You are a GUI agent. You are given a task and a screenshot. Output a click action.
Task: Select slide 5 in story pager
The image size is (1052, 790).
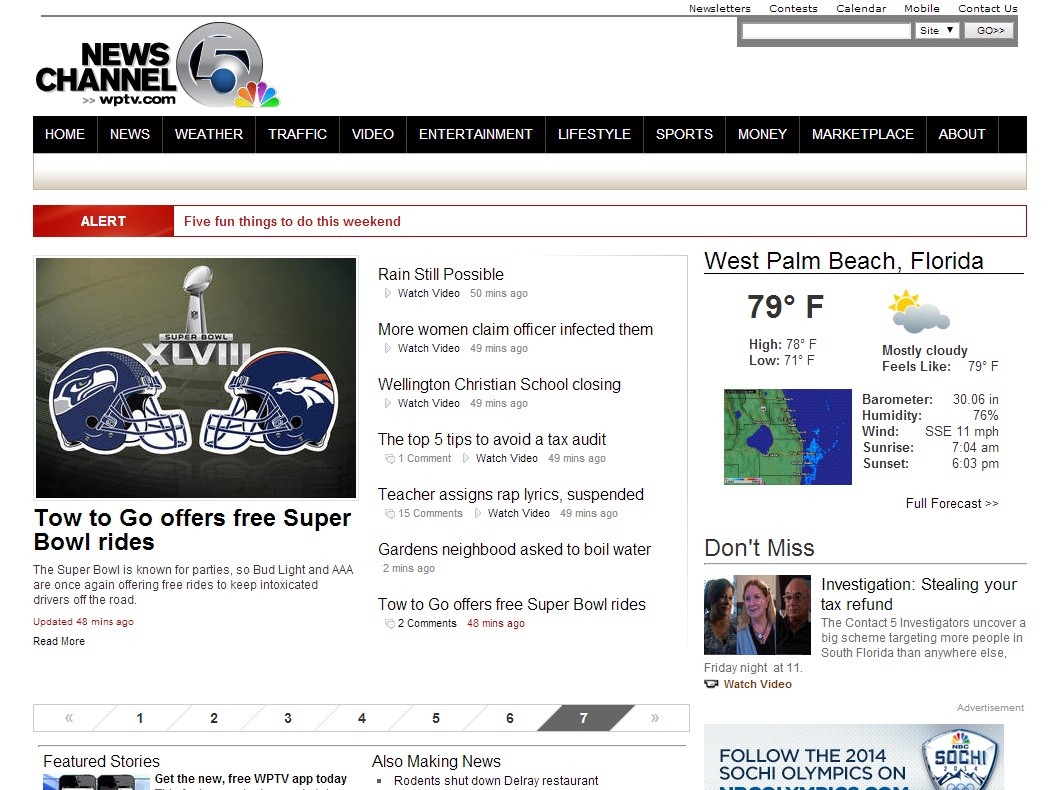[436, 718]
